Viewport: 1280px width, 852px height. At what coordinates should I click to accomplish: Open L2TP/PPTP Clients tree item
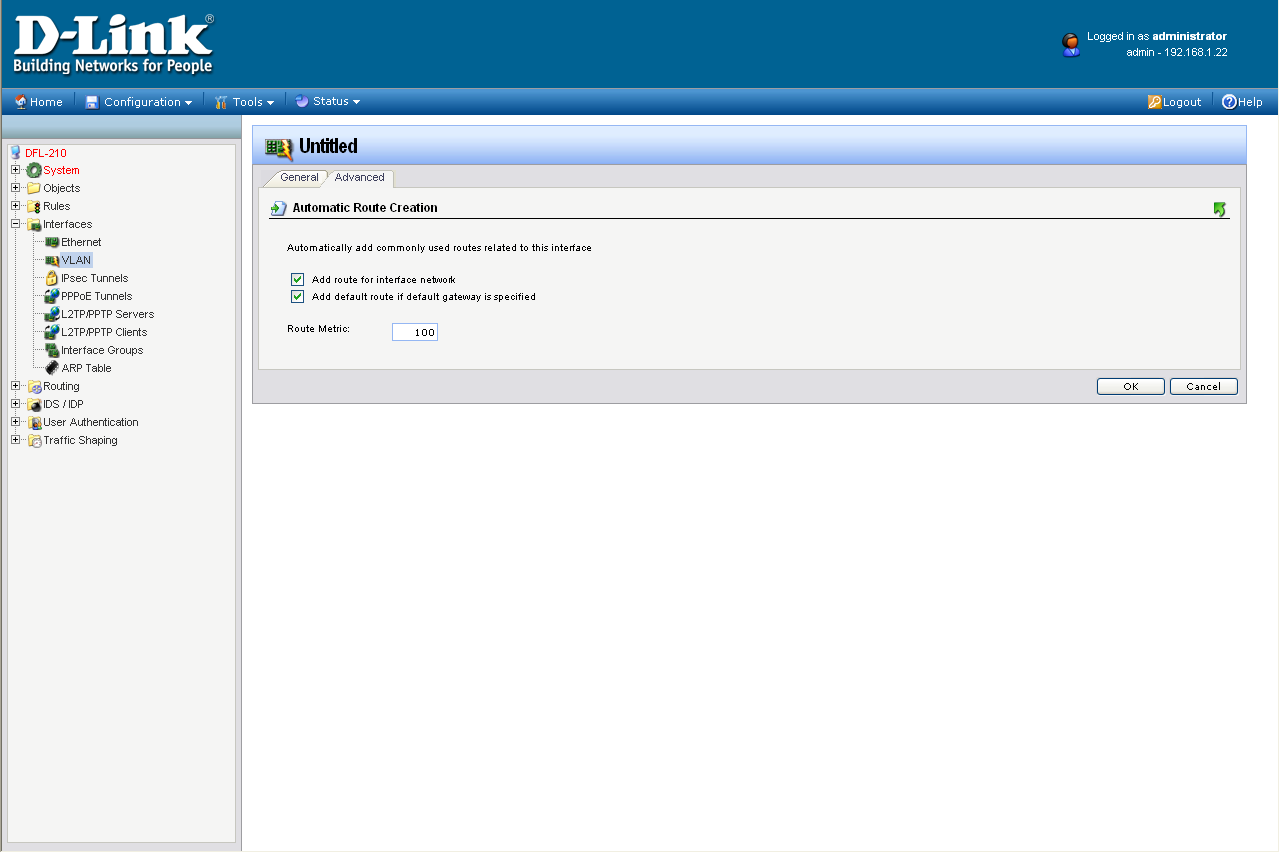(104, 332)
